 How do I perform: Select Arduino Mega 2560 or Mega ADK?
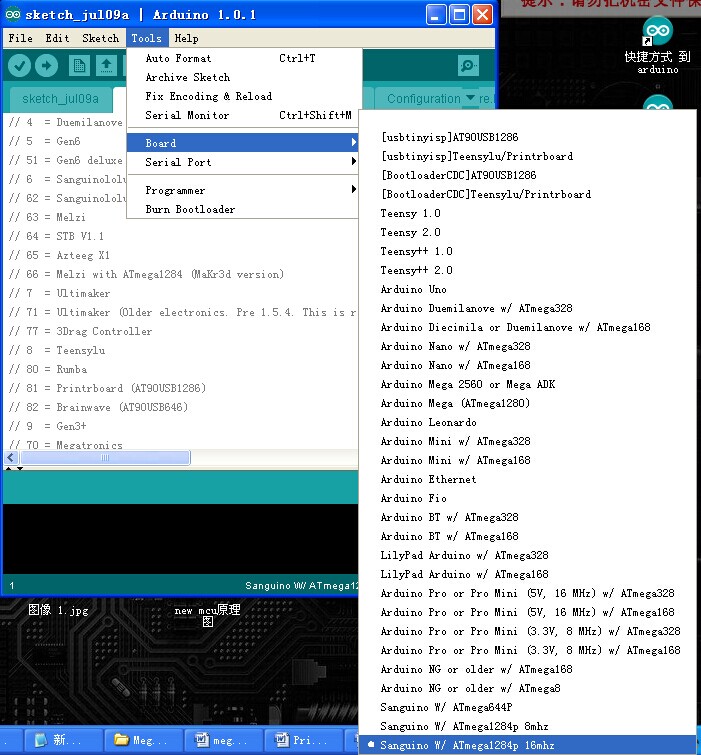pyautogui.click(x=528, y=384)
